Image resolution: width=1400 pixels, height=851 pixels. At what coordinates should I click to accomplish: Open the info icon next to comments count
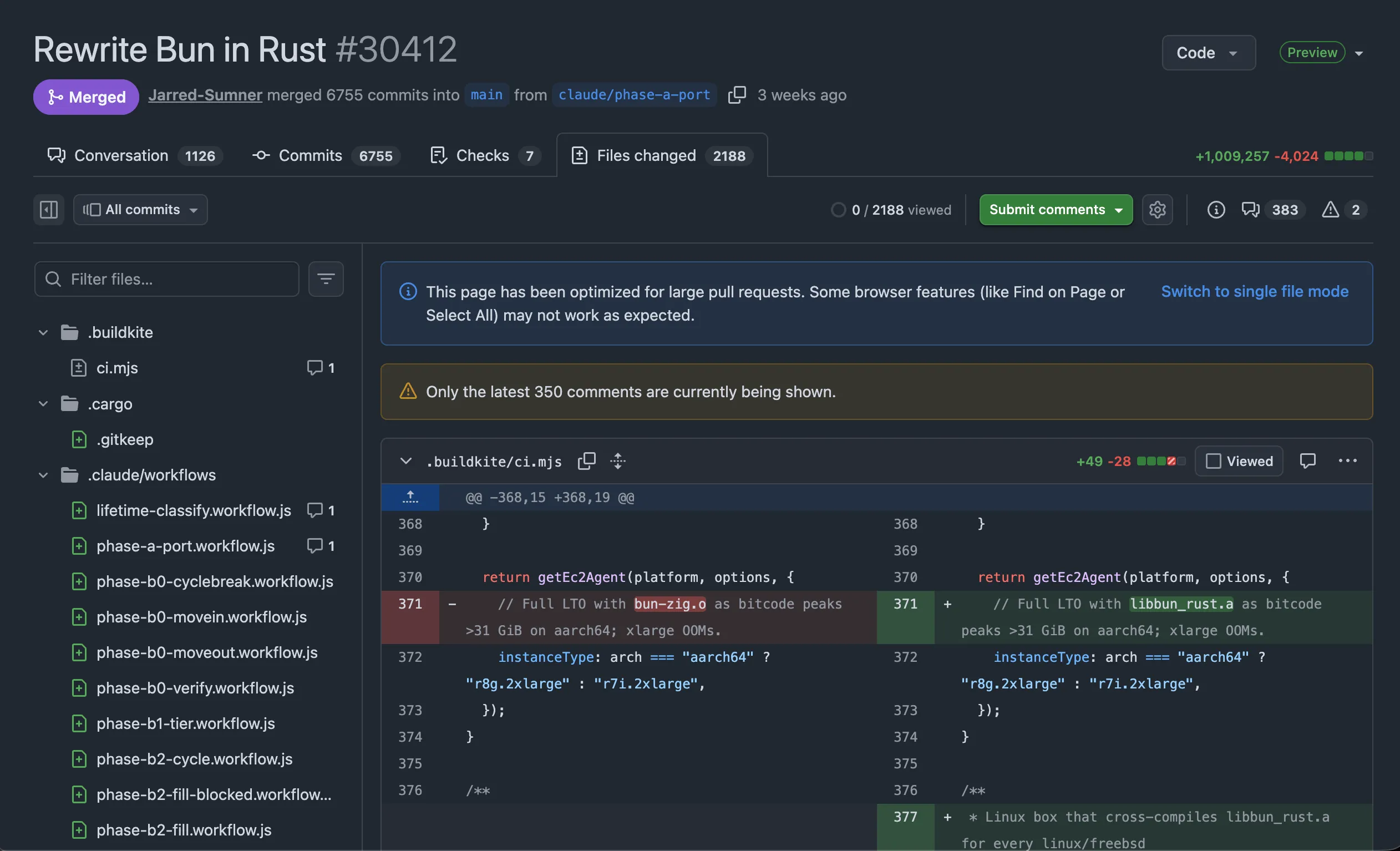1215,210
